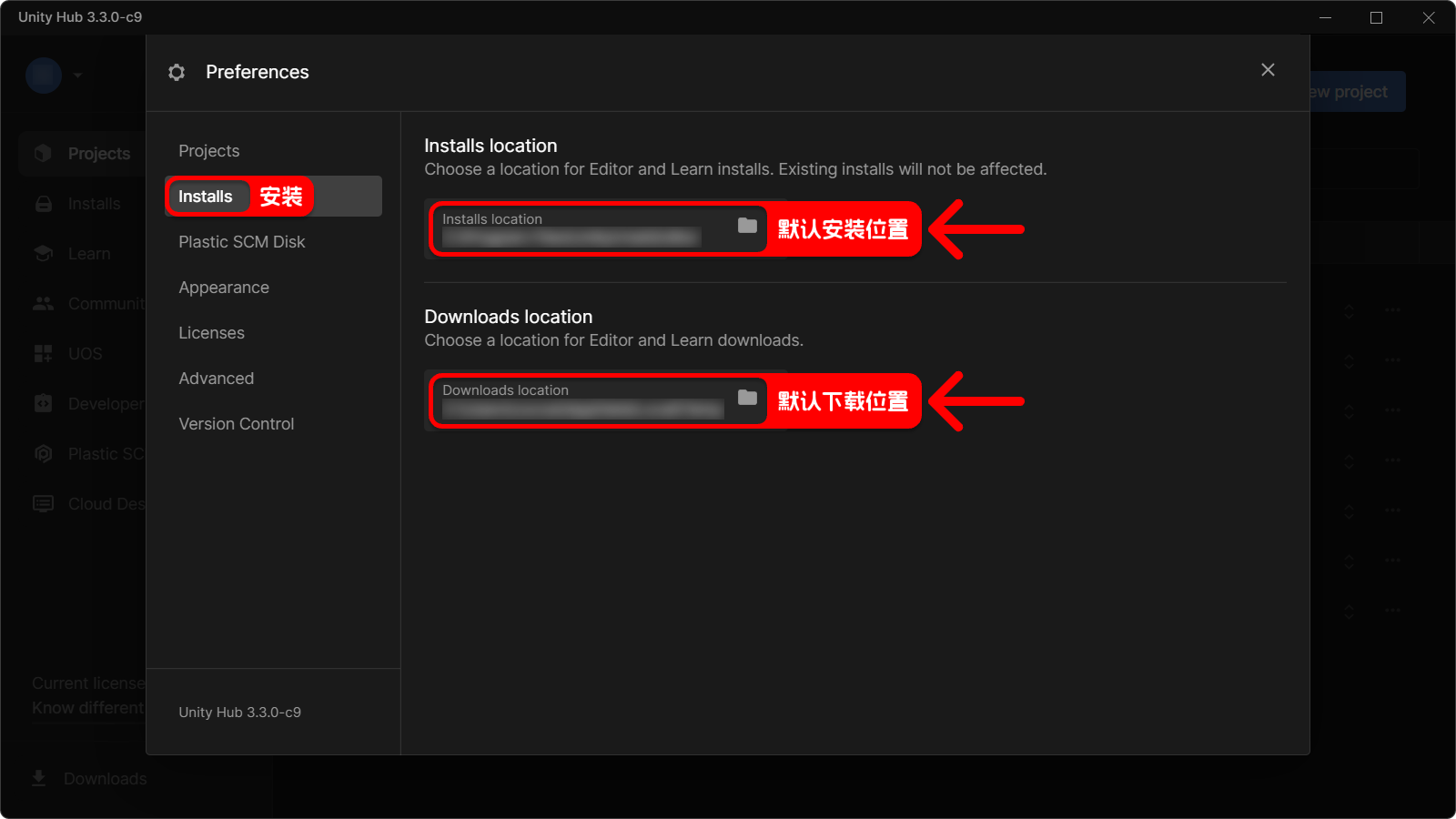Screen dimensions: 1456x819
Task: Click the Installs location heading
Action: 490,146
